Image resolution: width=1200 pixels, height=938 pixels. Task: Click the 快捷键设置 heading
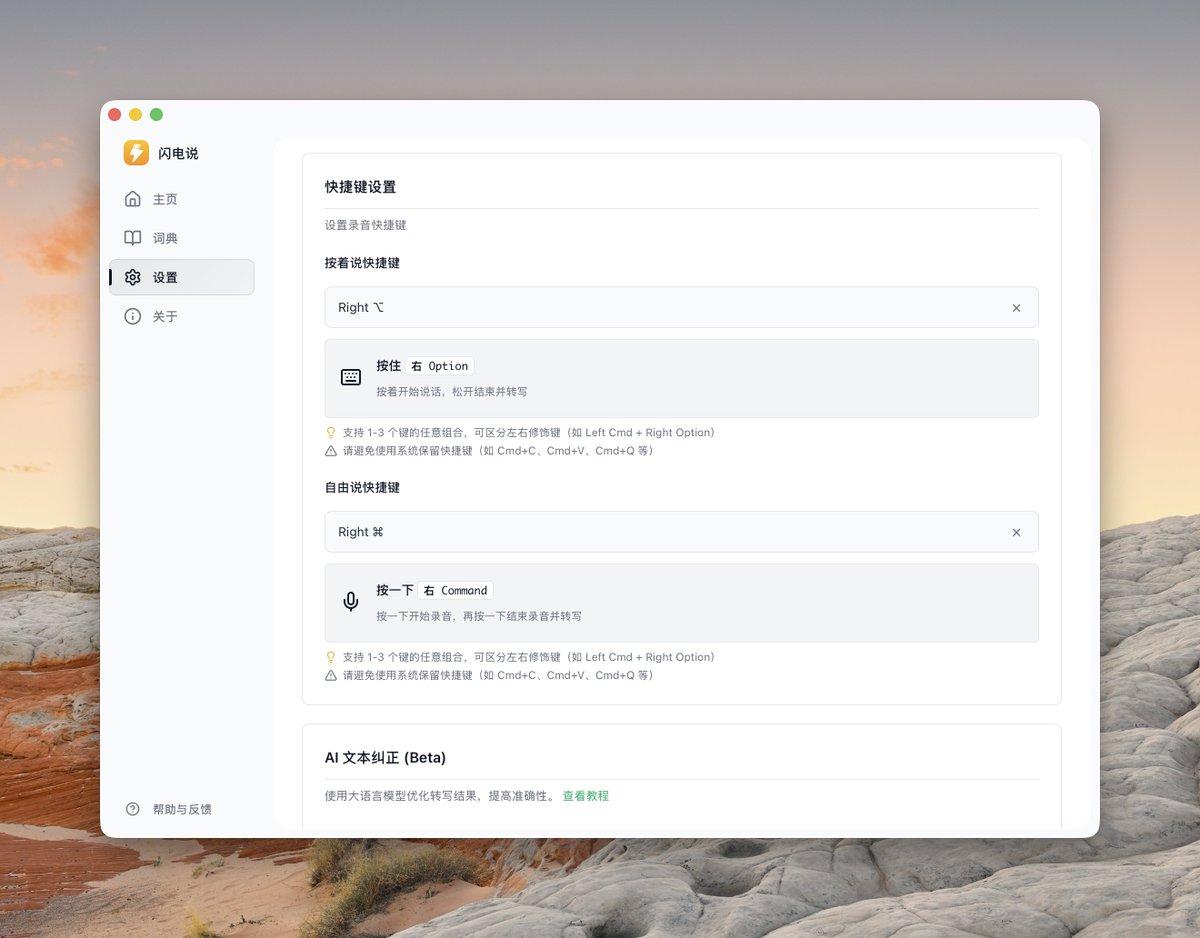coord(360,187)
